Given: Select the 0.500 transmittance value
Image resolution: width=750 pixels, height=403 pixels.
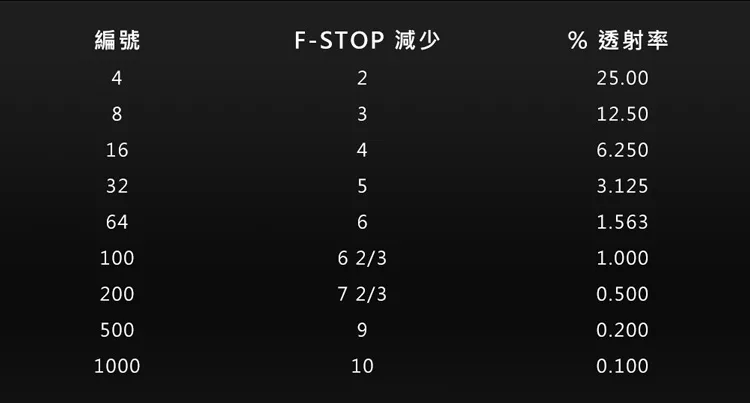Looking at the screenshot, I should pyautogui.click(x=622, y=295).
